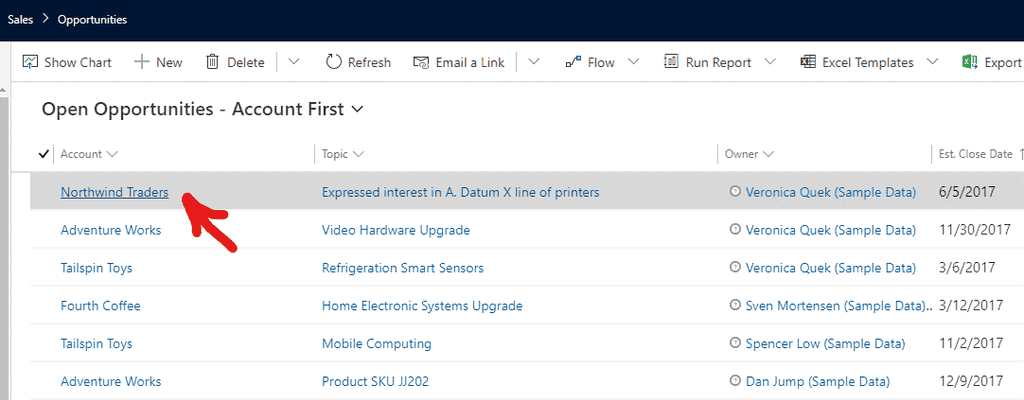Image resolution: width=1024 pixels, height=400 pixels.
Task: Open the Northwind Traders account link
Action: [114, 192]
